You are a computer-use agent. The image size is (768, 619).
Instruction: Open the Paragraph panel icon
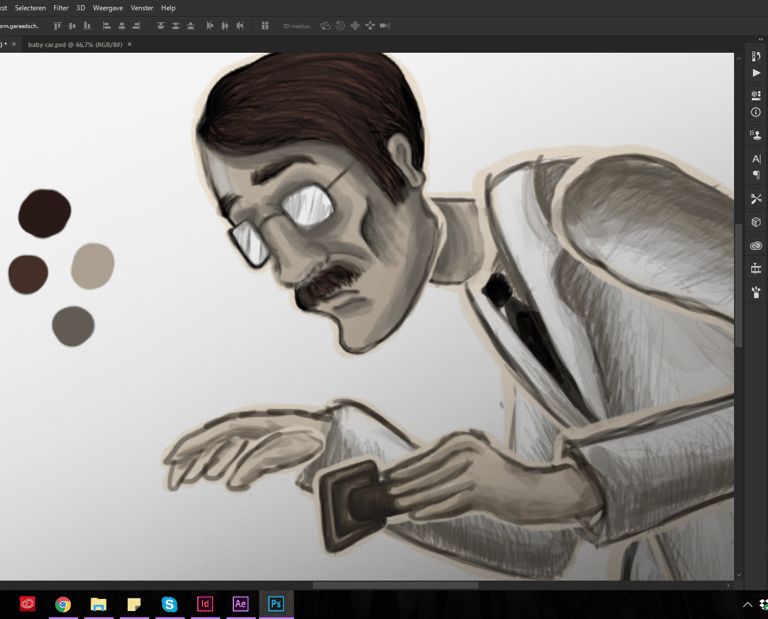click(756, 175)
